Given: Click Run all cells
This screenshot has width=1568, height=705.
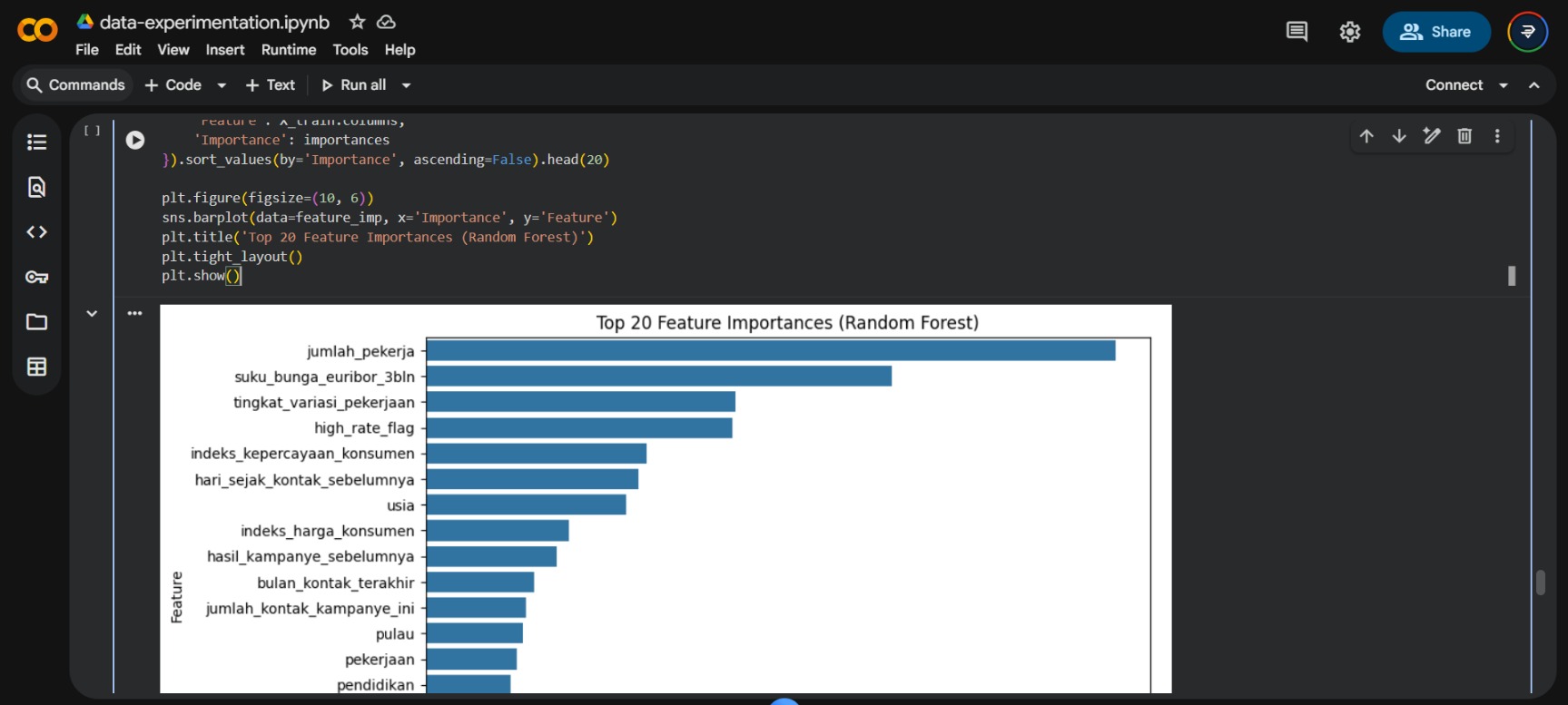Looking at the screenshot, I should click(354, 85).
